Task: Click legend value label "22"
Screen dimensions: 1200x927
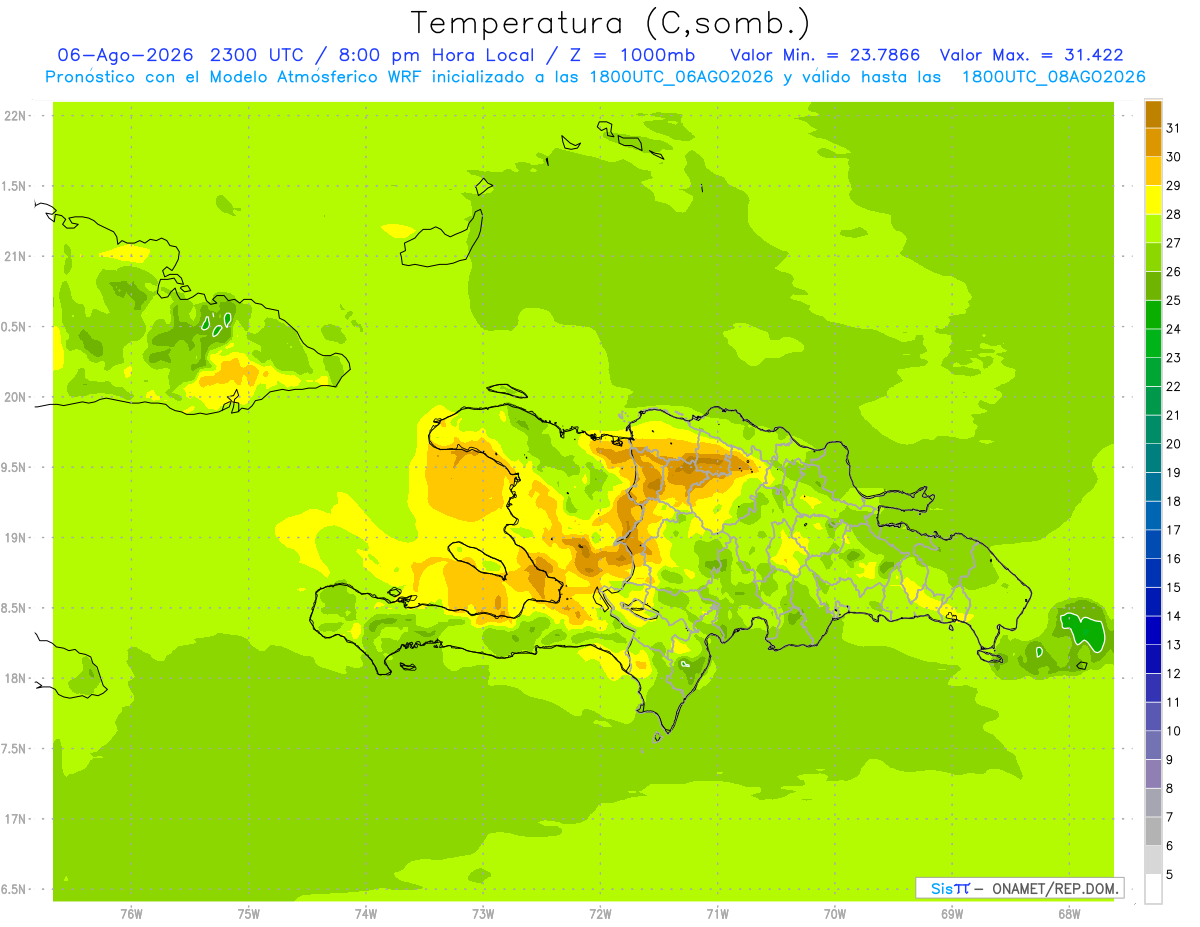Action: [x=1174, y=386]
